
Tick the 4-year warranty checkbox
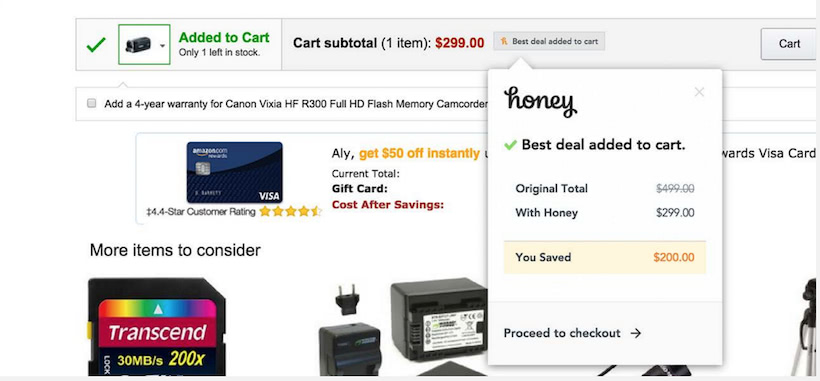click(x=92, y=103)
